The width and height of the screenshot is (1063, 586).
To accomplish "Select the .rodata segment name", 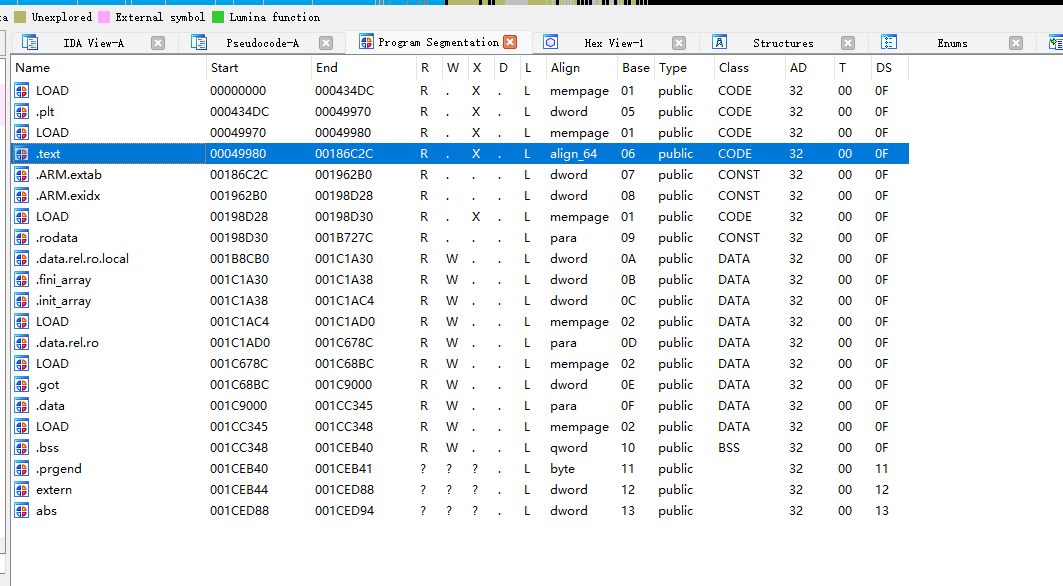I will point(56,238).
